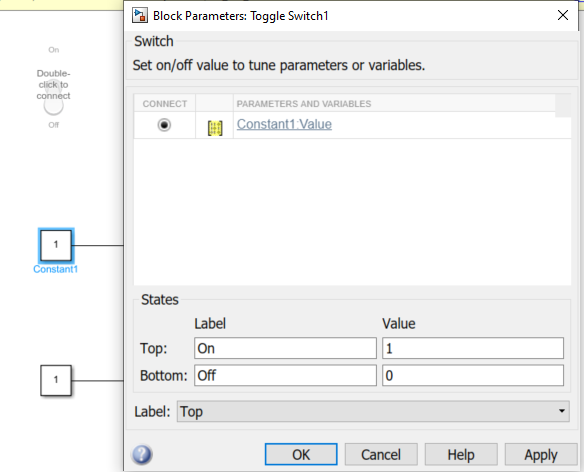Click the Constant1 block name label

[x=55, y=269]
